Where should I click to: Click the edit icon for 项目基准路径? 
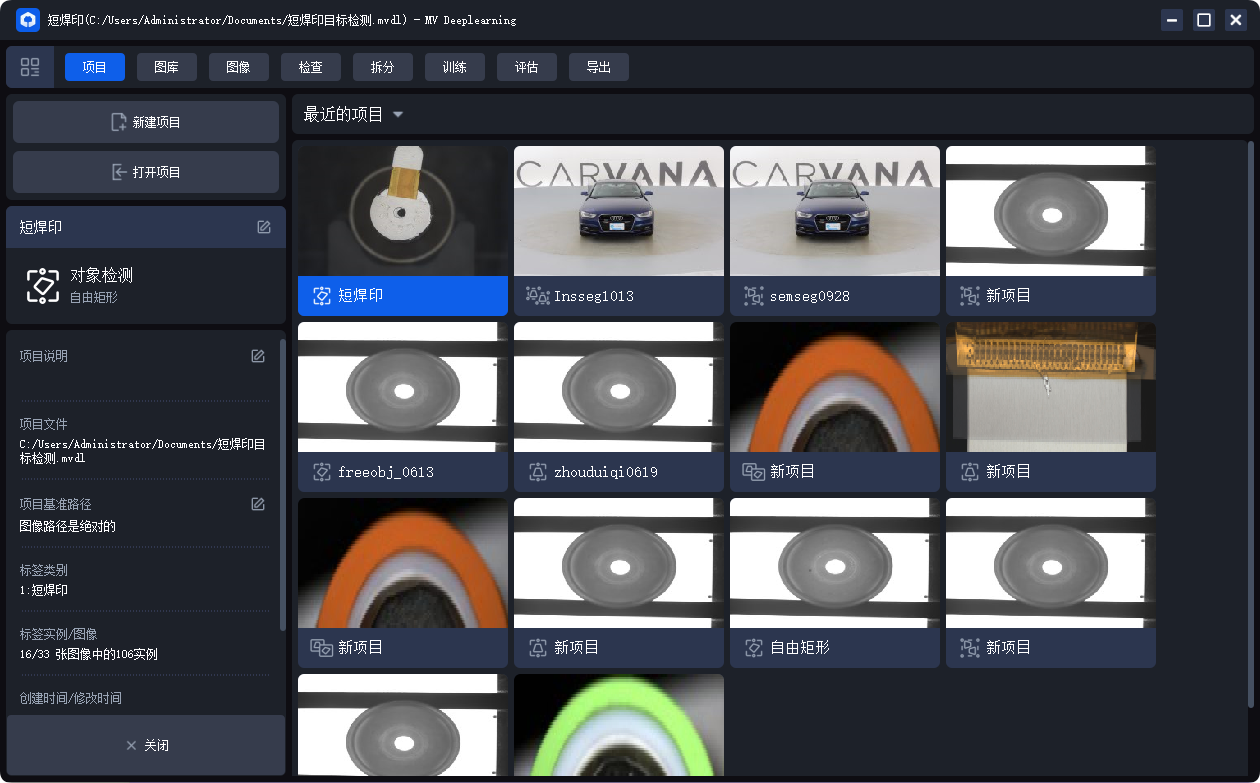pos(258,504)
